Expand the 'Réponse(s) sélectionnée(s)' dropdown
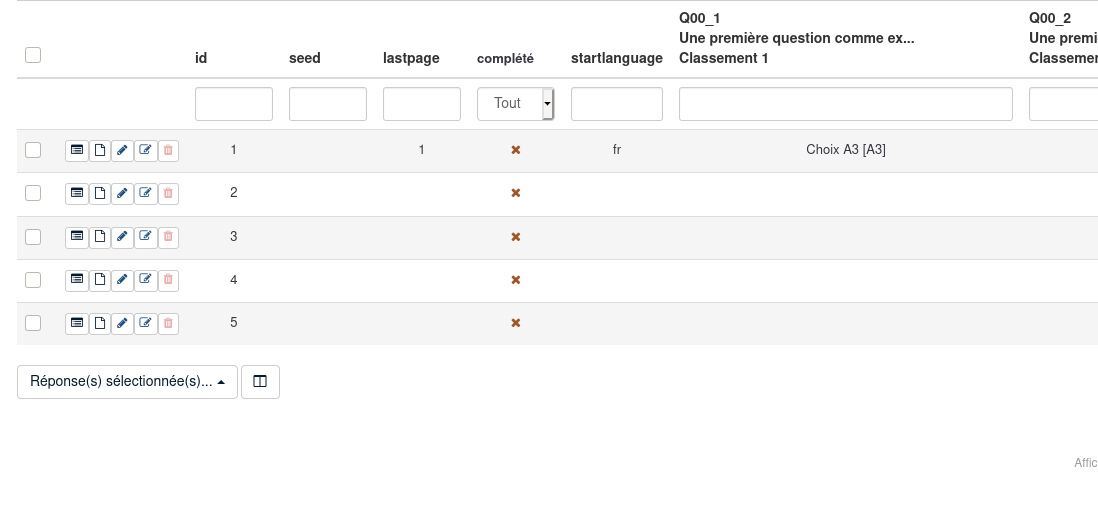 (127, 382)
